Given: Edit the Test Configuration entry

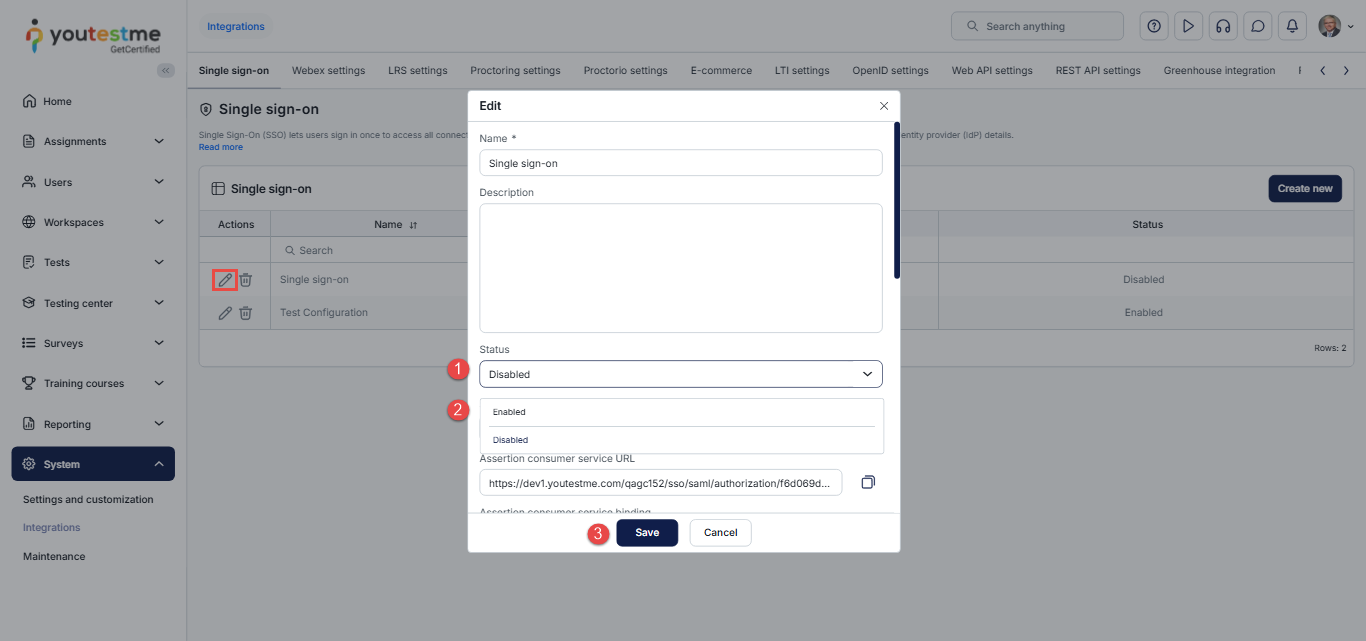Looking at the screenshot, I should [225, 313].
